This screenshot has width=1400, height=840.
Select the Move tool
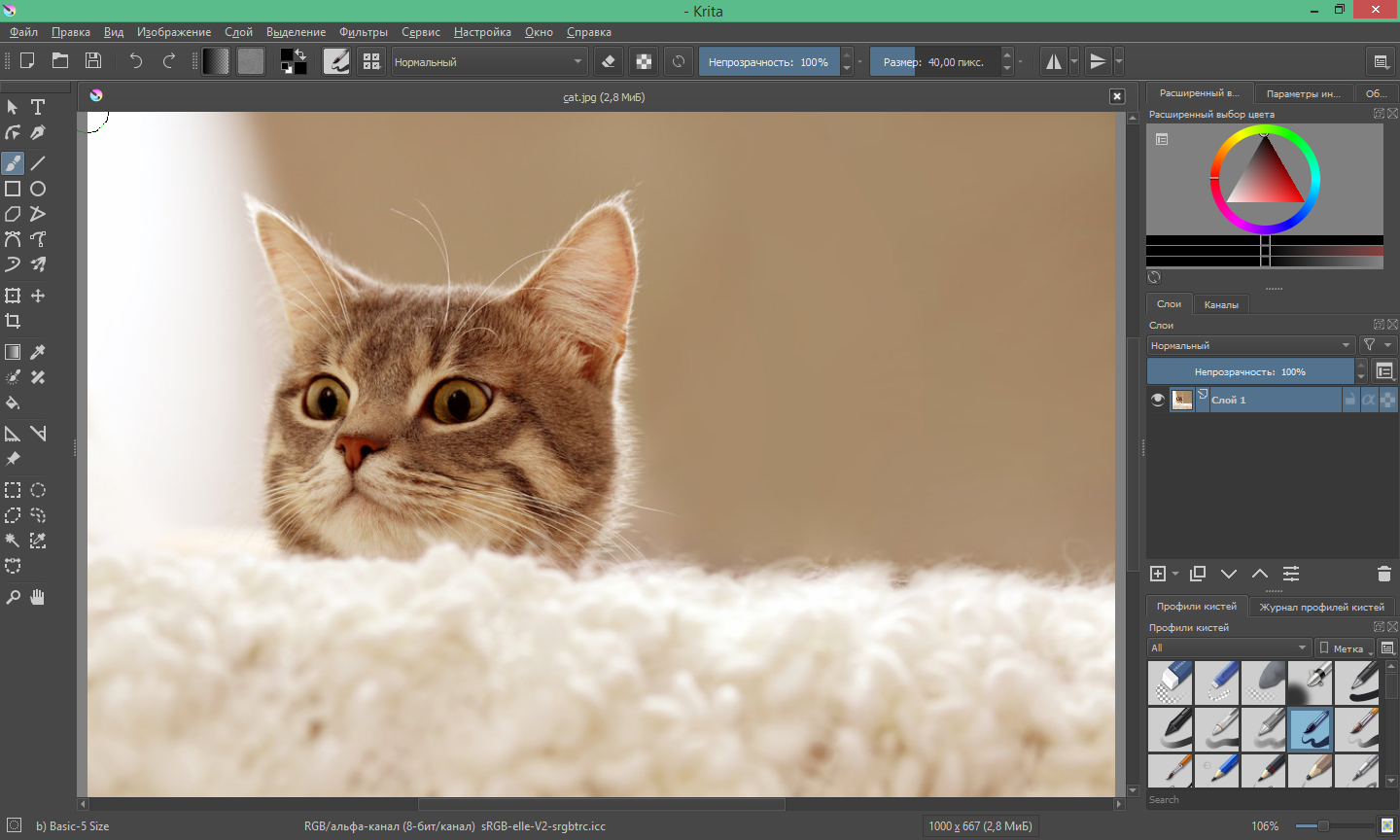point(38,296)
